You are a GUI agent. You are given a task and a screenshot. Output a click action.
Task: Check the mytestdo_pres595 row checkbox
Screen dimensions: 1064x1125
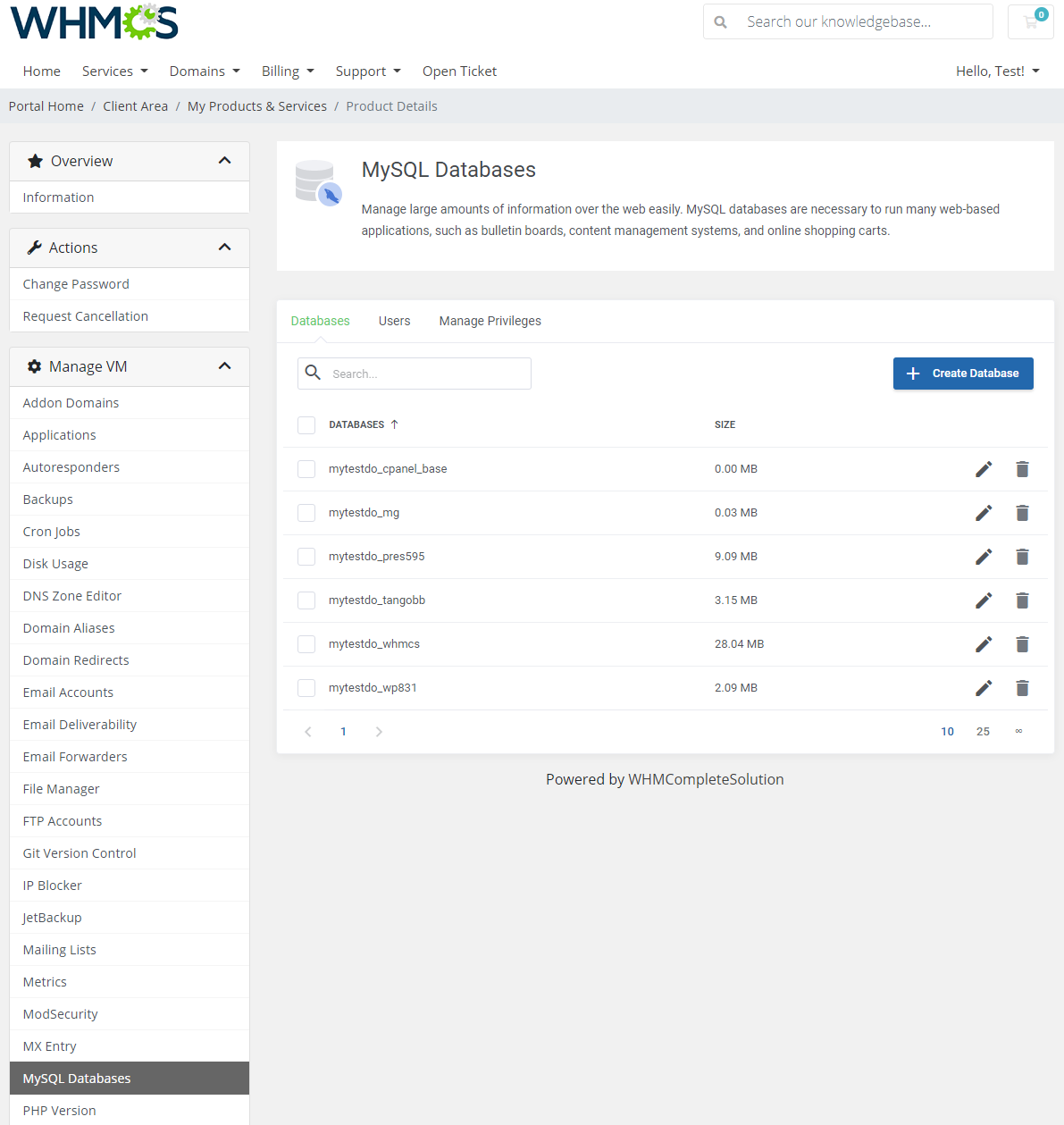pyautogui.click(x=306, y=556)
